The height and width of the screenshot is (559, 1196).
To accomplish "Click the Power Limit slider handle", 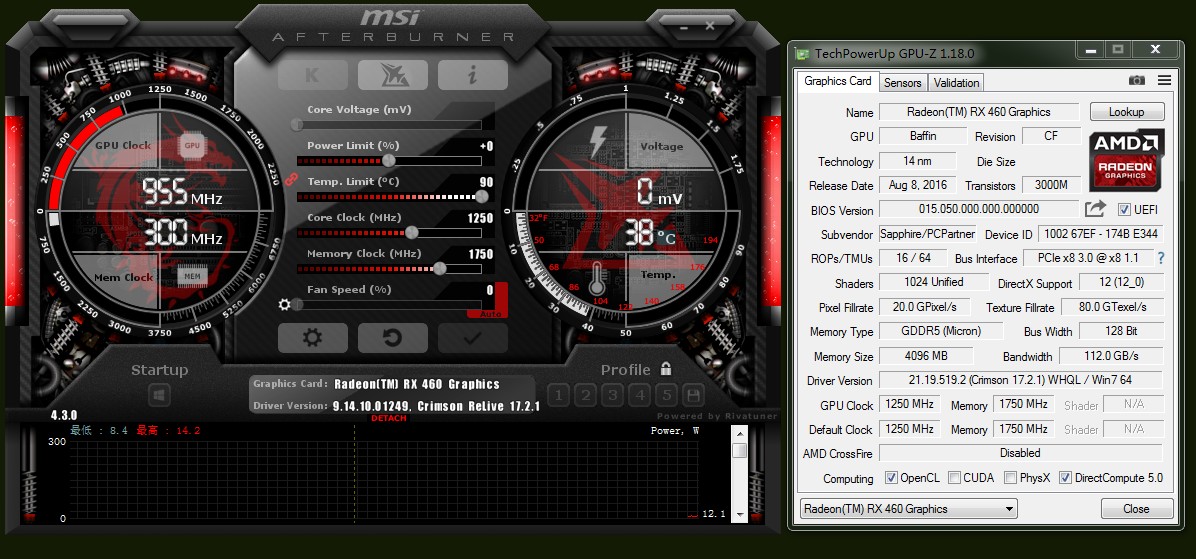I will click(389, 160).
